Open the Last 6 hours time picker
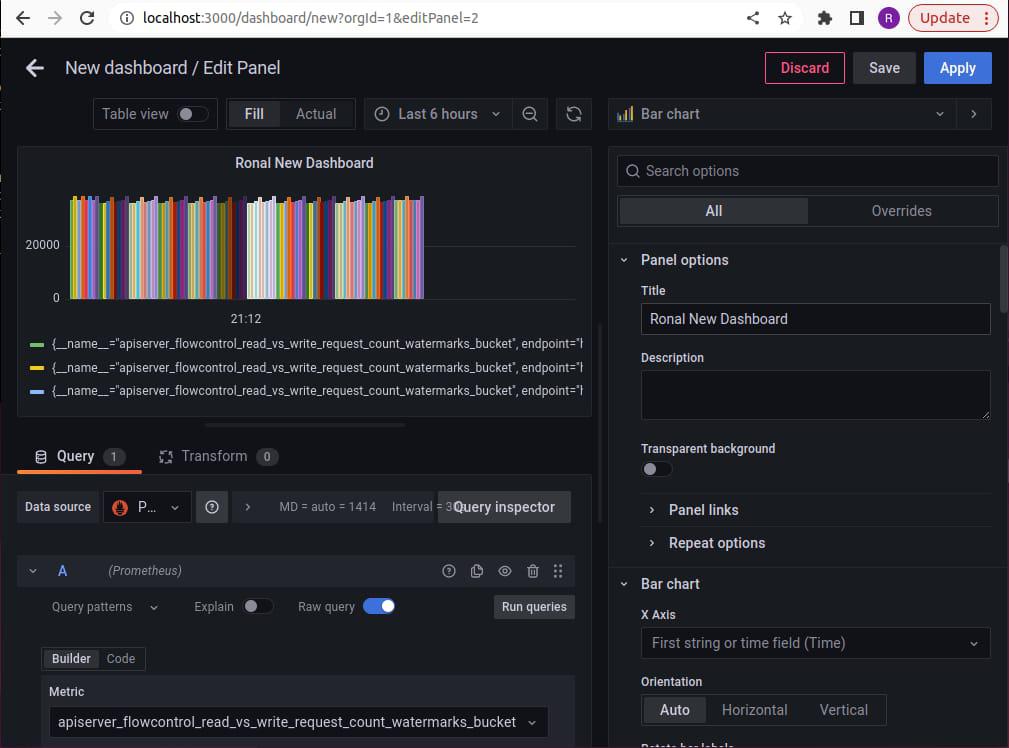 click(x=438, y=114)
